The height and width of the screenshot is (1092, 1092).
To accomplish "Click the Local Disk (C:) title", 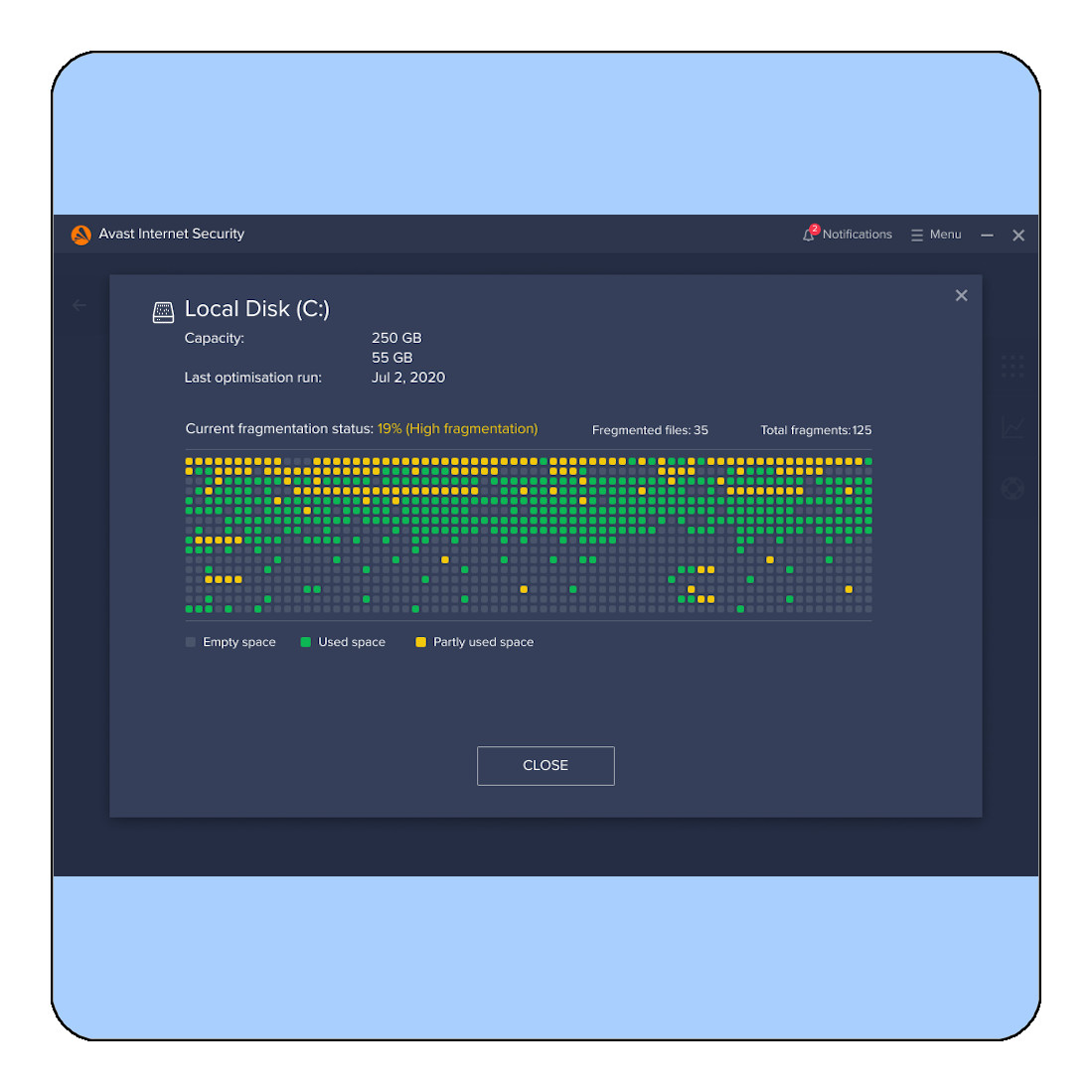I will click(257, 309).
